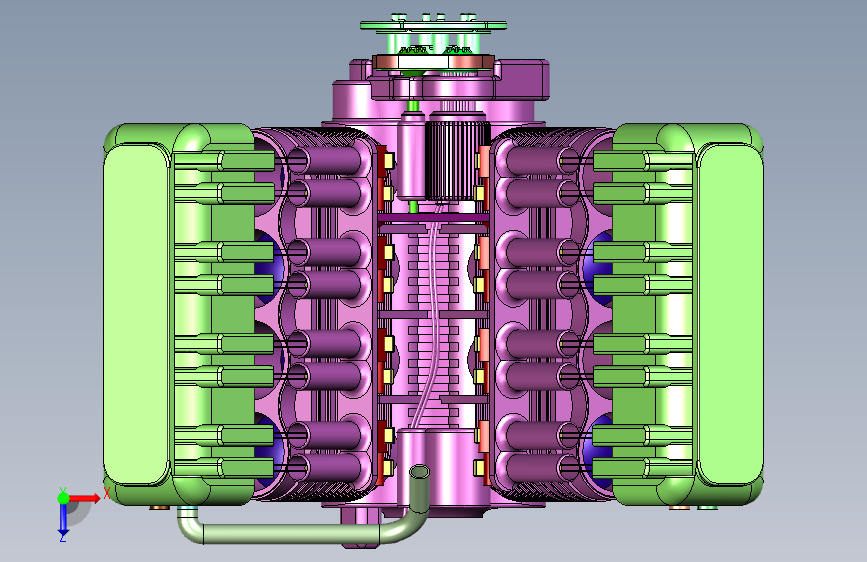
Task: Select the flat green plate atop the engine
Action: tap(434, 25)
